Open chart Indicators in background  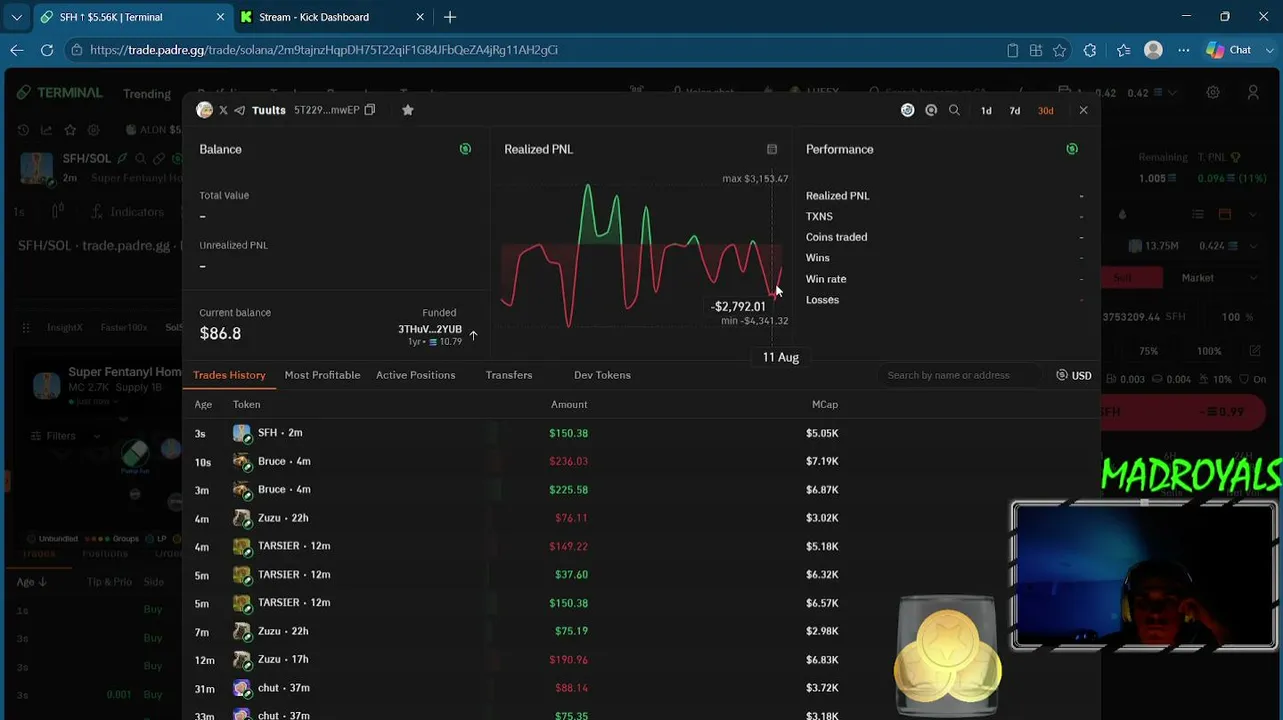127,212
